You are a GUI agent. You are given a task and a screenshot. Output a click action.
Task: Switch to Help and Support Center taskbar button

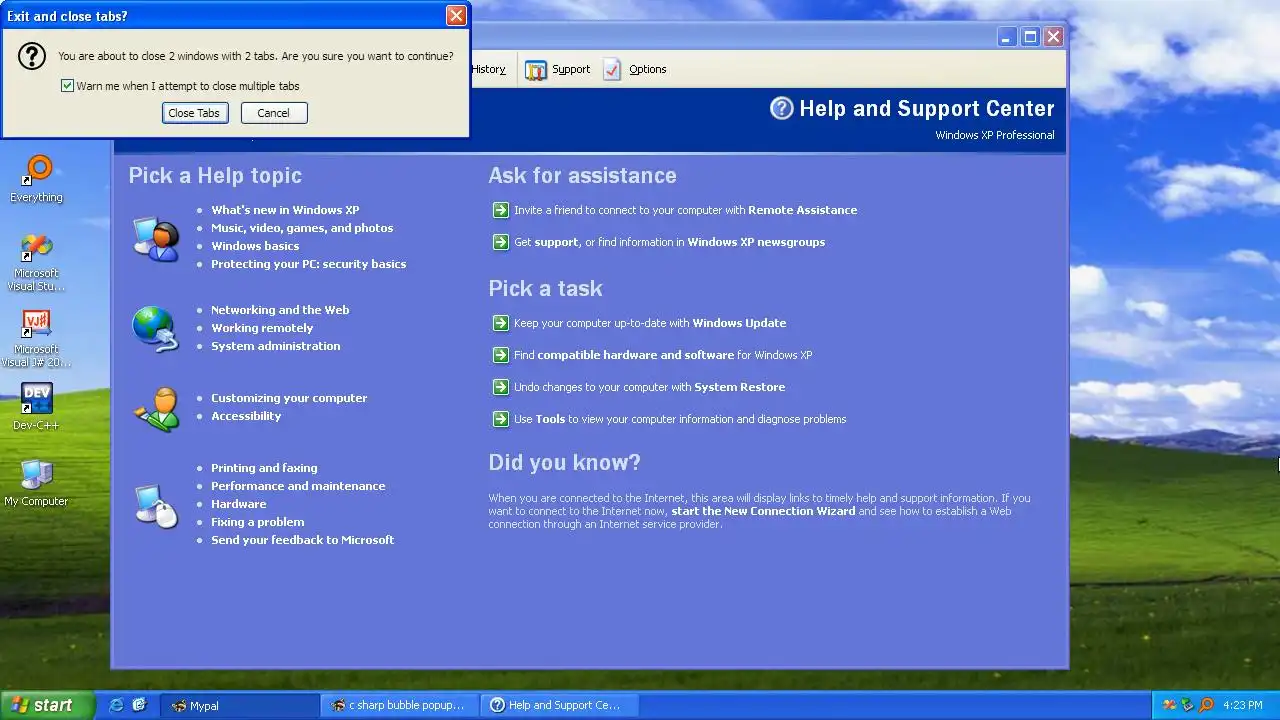[x=560, y=705]
